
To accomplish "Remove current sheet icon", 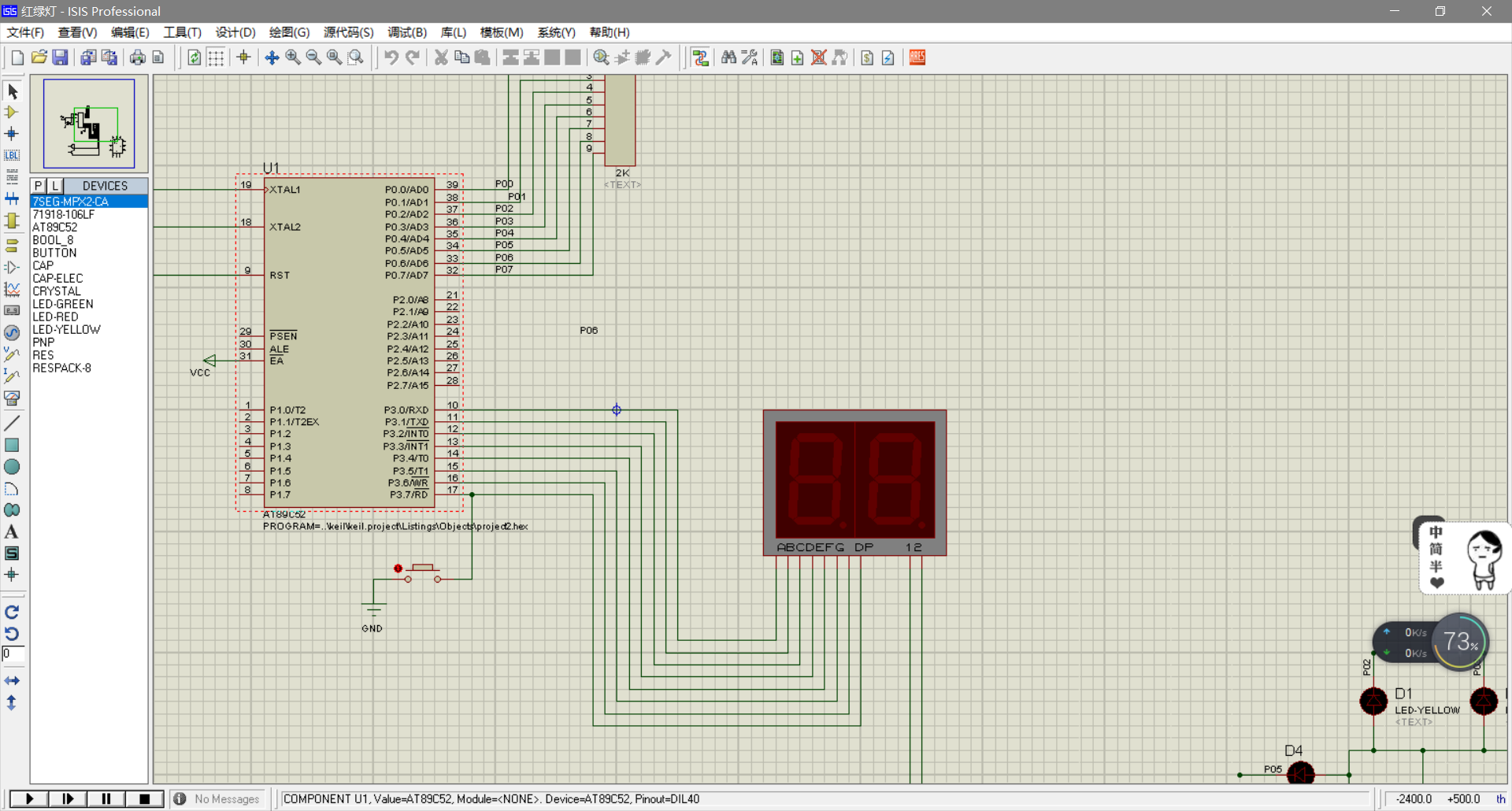I will point(819,57).
